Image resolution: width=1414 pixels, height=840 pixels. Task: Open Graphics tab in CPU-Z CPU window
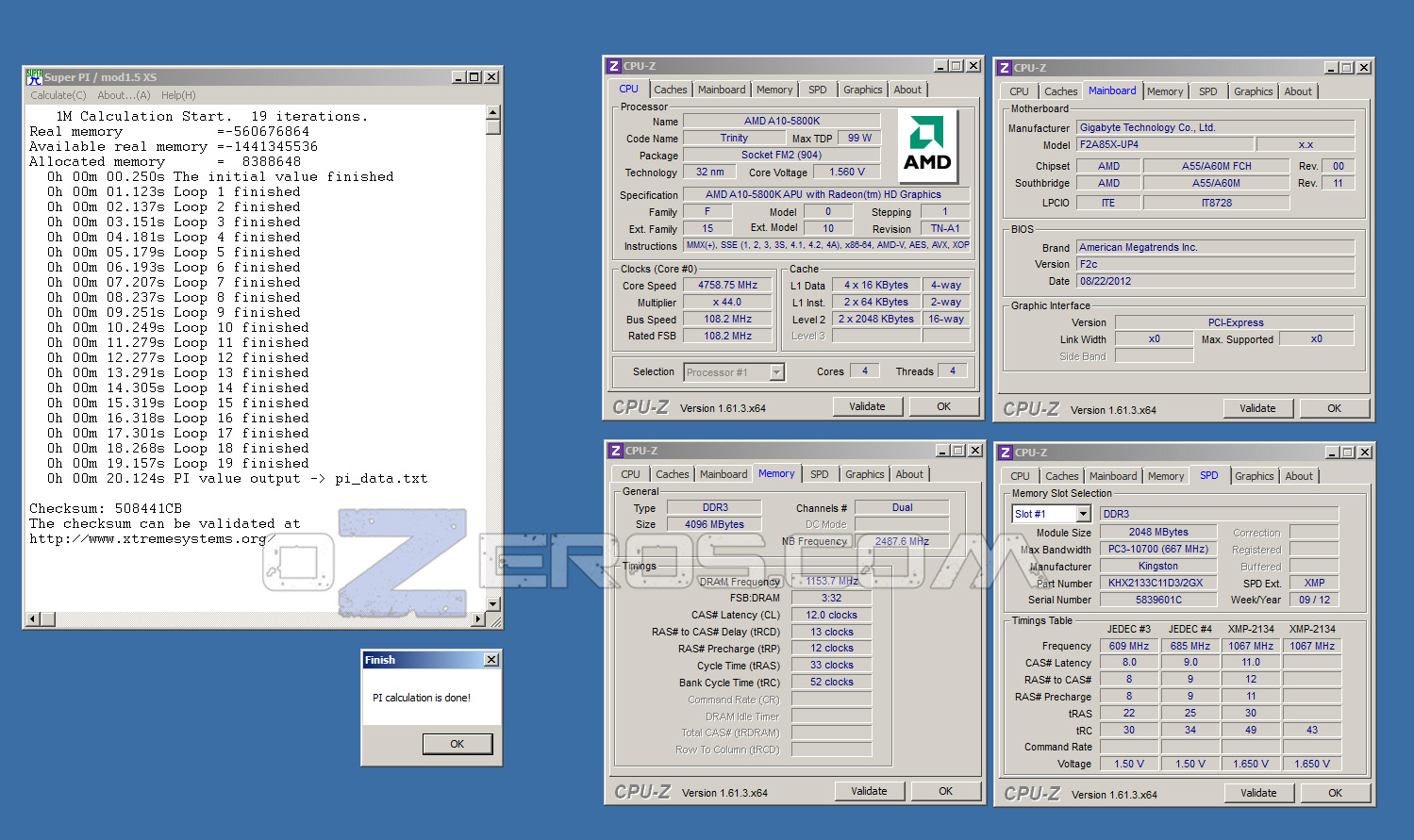[x=863, y=90]
